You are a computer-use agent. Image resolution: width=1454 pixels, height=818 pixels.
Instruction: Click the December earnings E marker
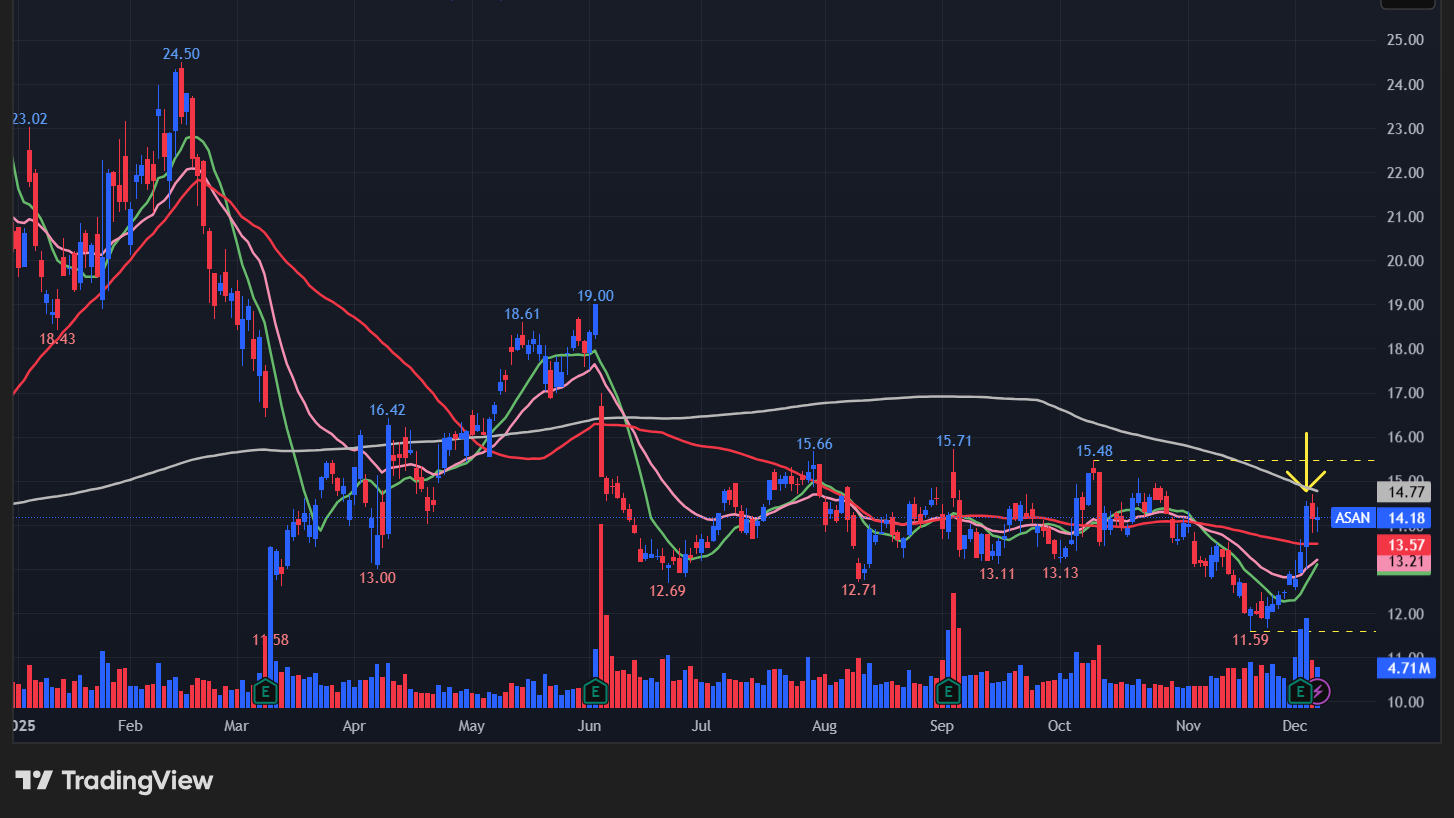(x=1301, y=691)
